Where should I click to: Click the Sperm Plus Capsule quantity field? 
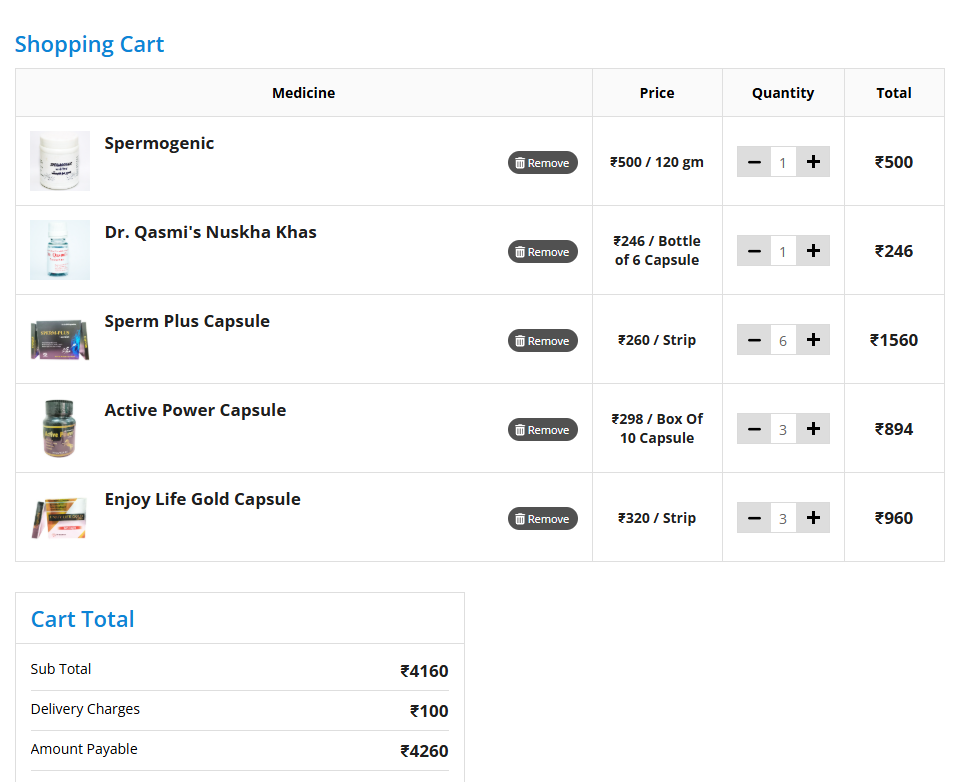point(783,341)
